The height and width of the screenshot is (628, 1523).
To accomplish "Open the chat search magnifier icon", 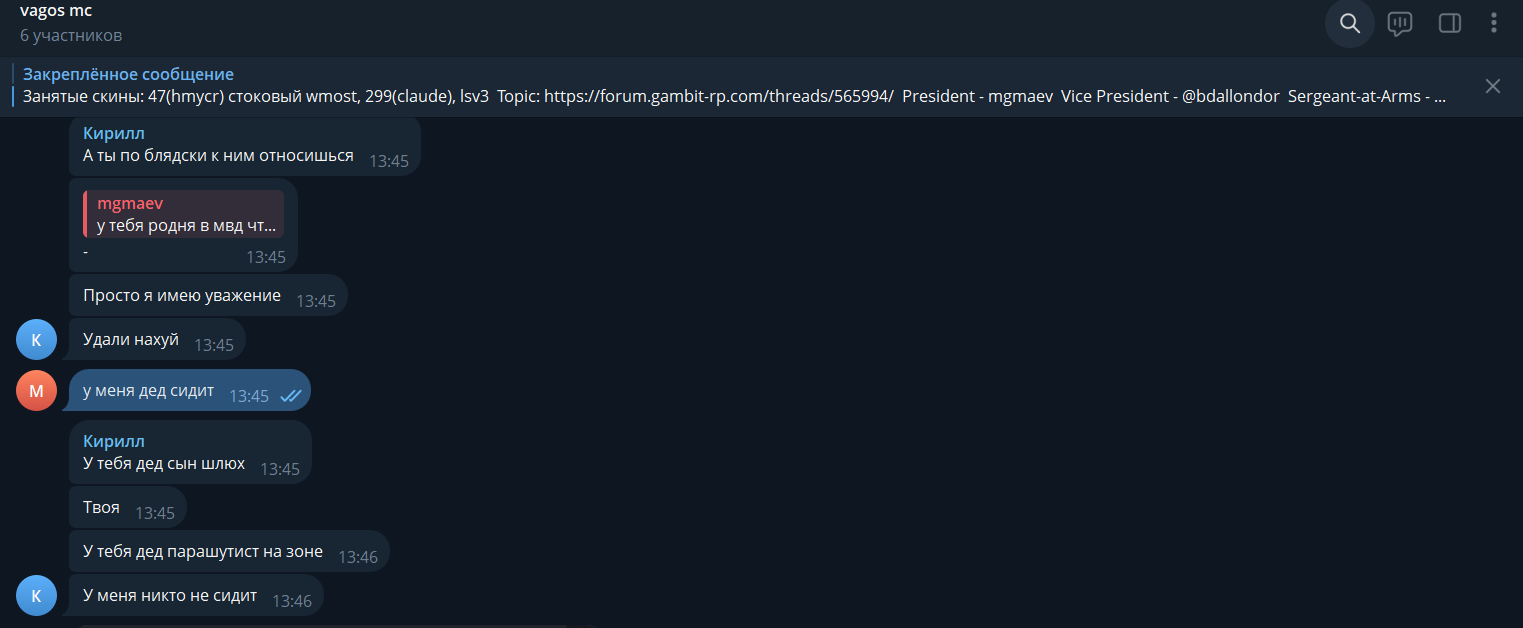I will pos(1349,24).
